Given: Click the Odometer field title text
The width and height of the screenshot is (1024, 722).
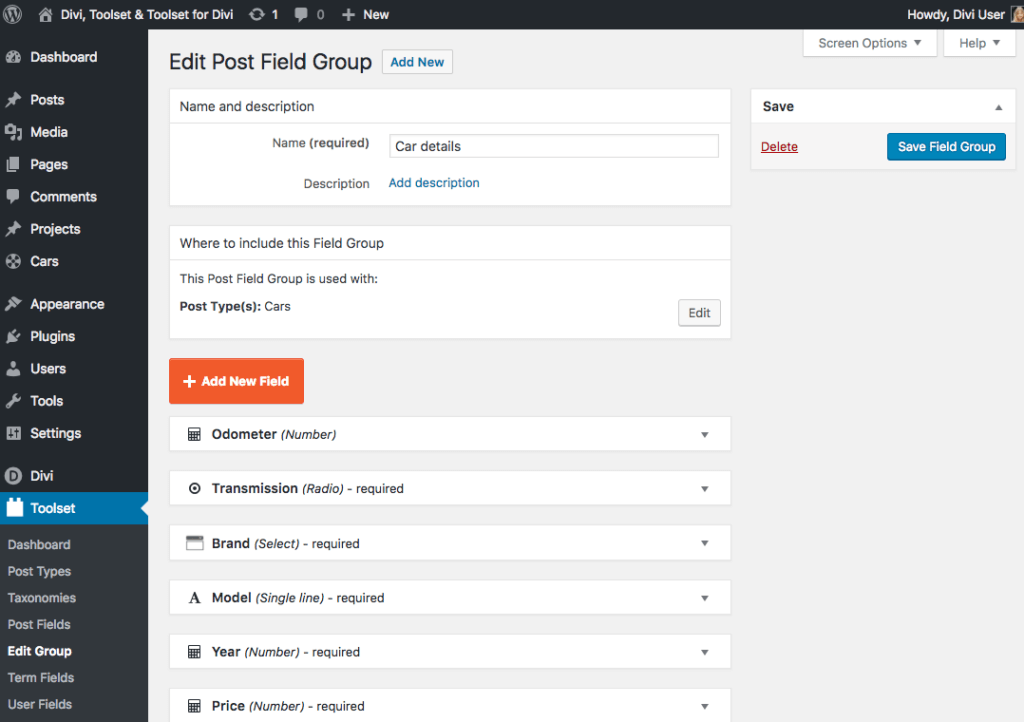Looking at the screenshot, I should click(x=244, y=434).
